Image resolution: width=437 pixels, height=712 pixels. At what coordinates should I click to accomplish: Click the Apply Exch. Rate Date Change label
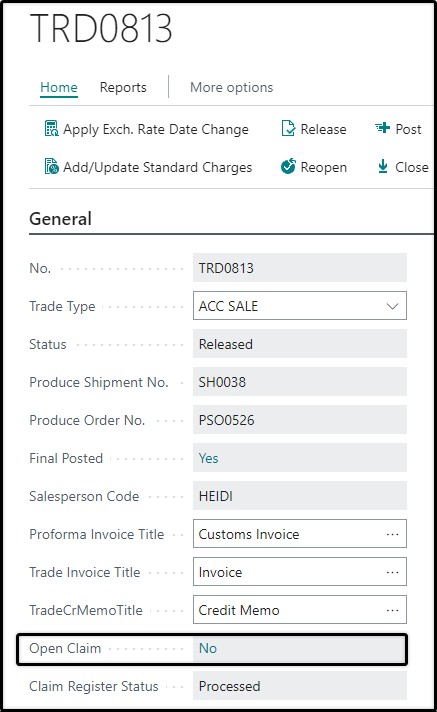click(x=156, y=129)
